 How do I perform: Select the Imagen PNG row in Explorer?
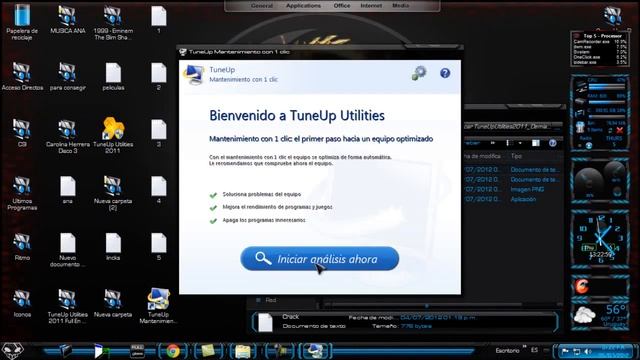pos(513,189)
